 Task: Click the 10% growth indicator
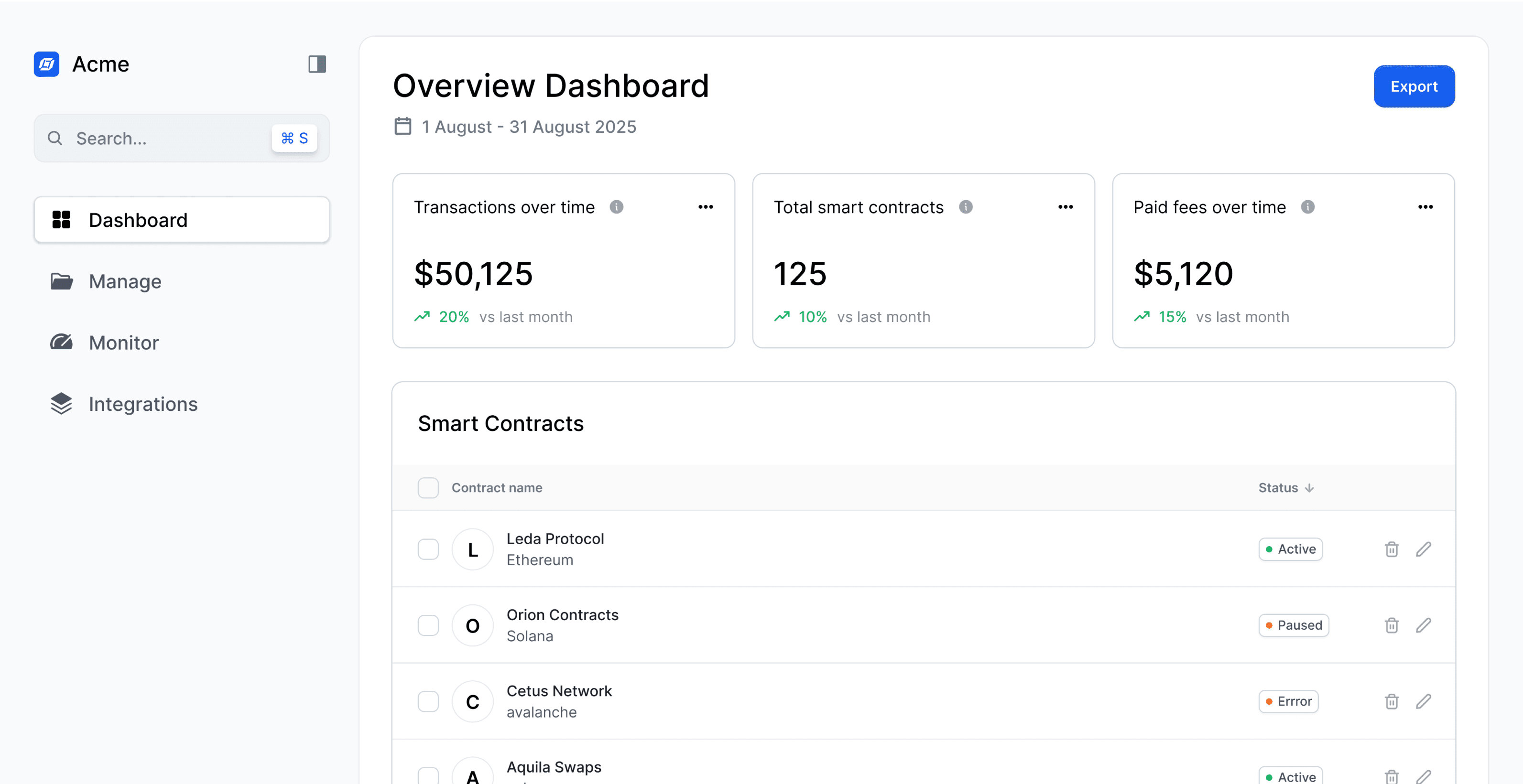801,317
